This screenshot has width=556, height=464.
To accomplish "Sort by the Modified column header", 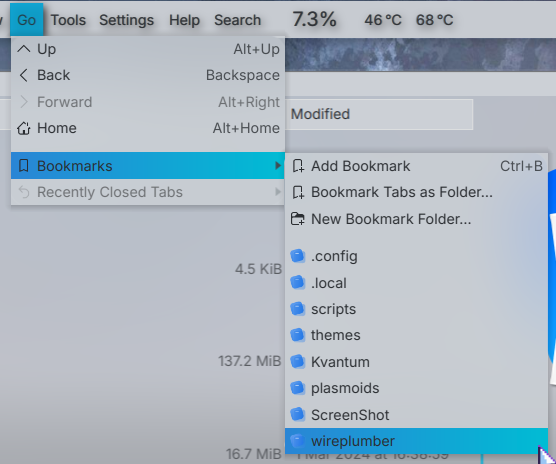I will (x=379, y=114).
